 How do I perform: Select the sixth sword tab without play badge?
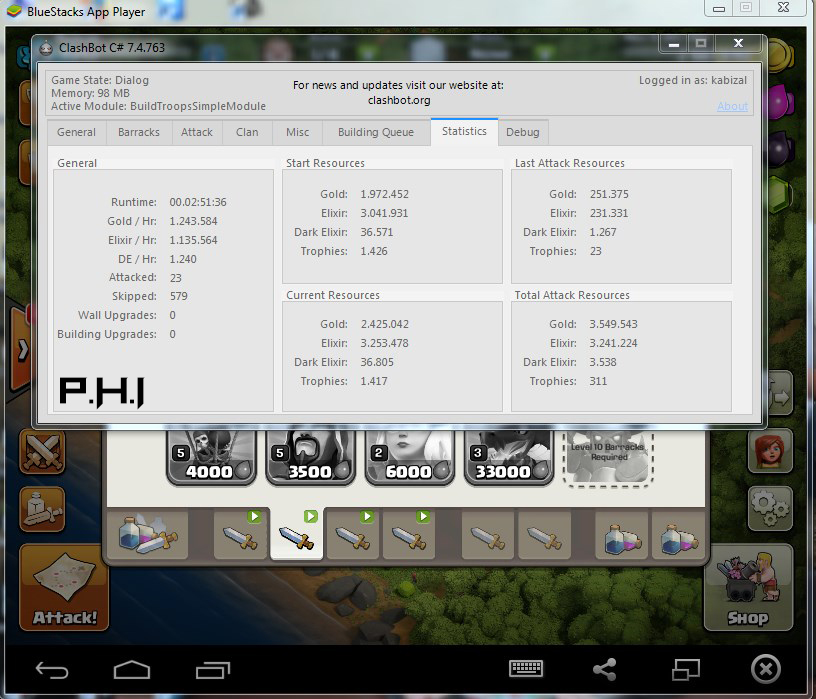[545, 536]
